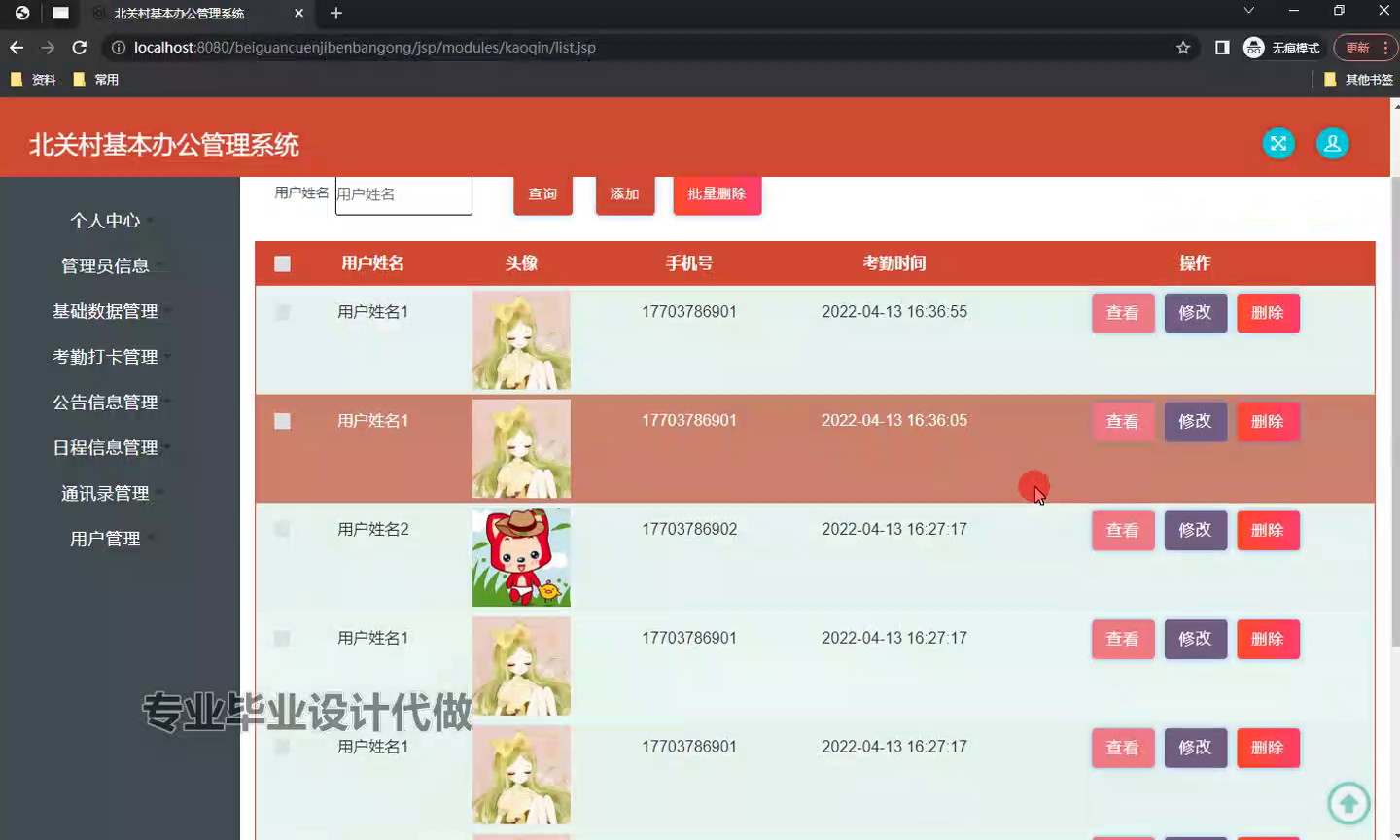Expand 管理员信息 sidebar menu

tap(105, 266)
